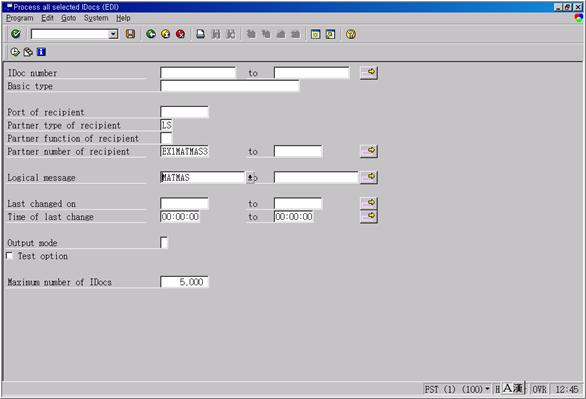
Task: Click the IDoc number from field
Action: click(198, 73)
